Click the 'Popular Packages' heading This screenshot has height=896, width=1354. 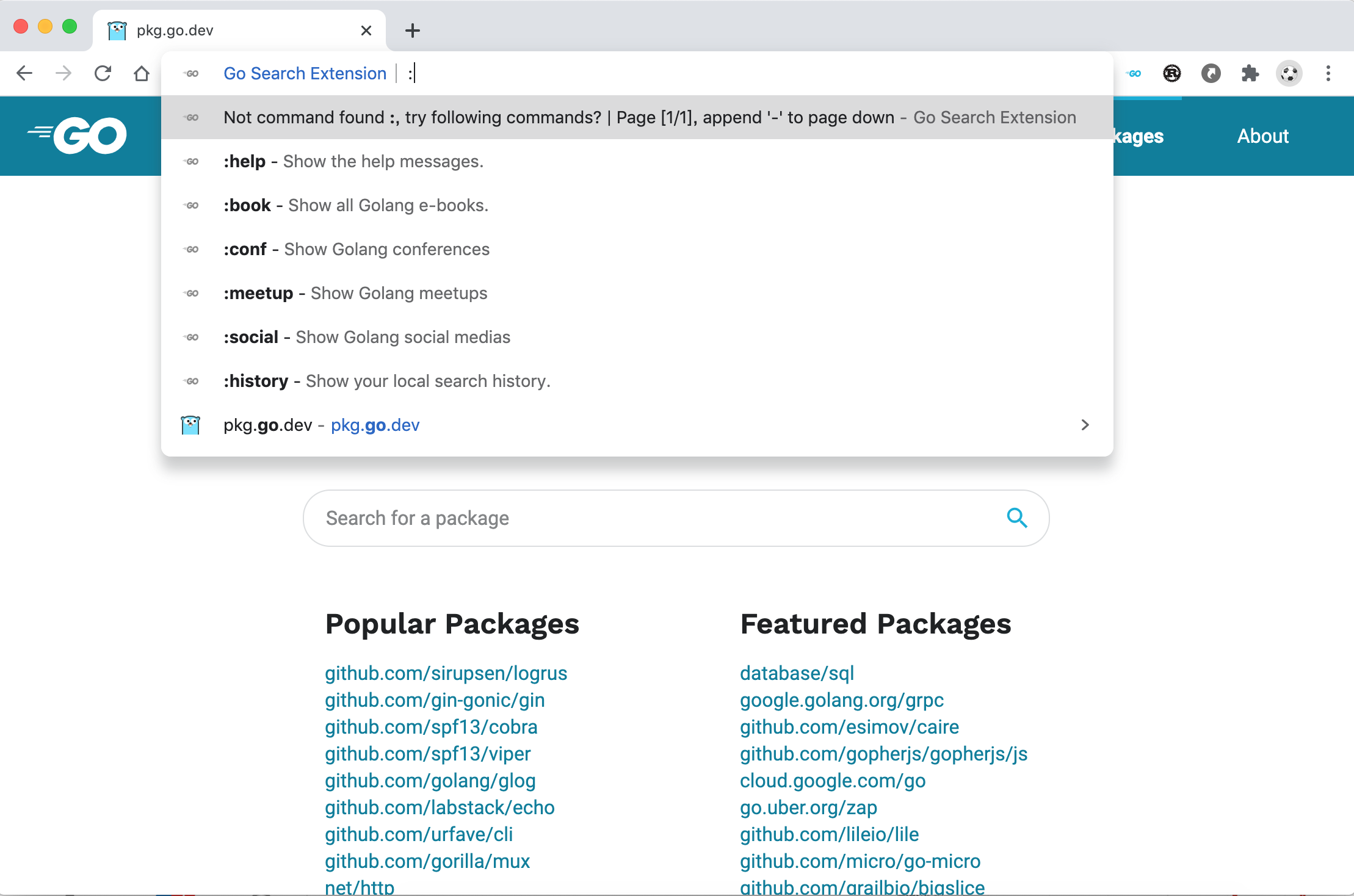click(x=452, y=624)
